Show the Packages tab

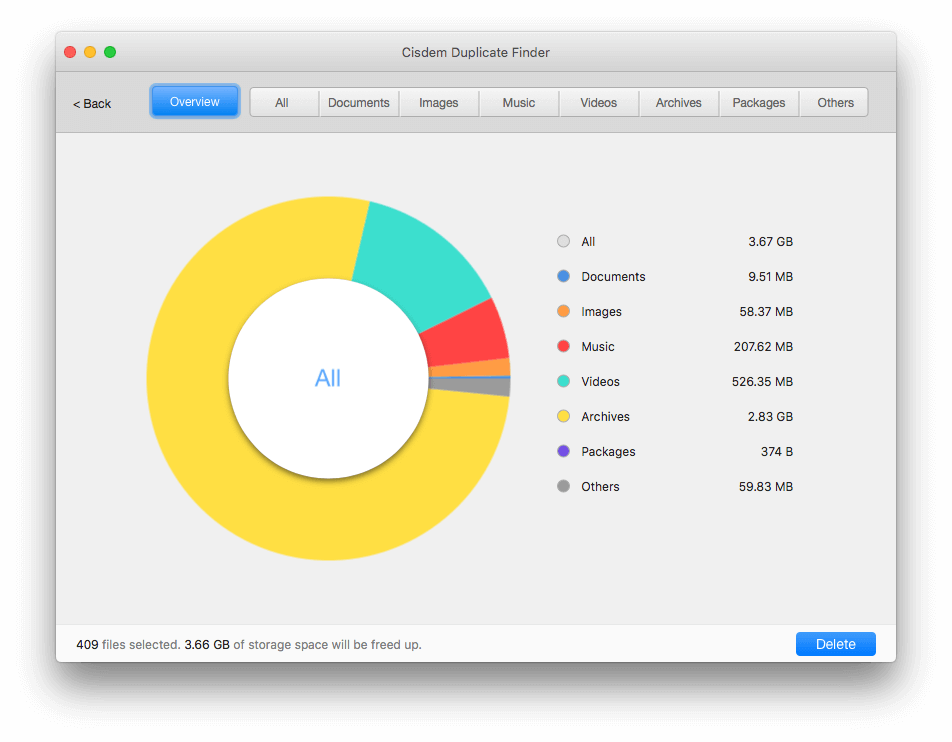click(759, 103)
